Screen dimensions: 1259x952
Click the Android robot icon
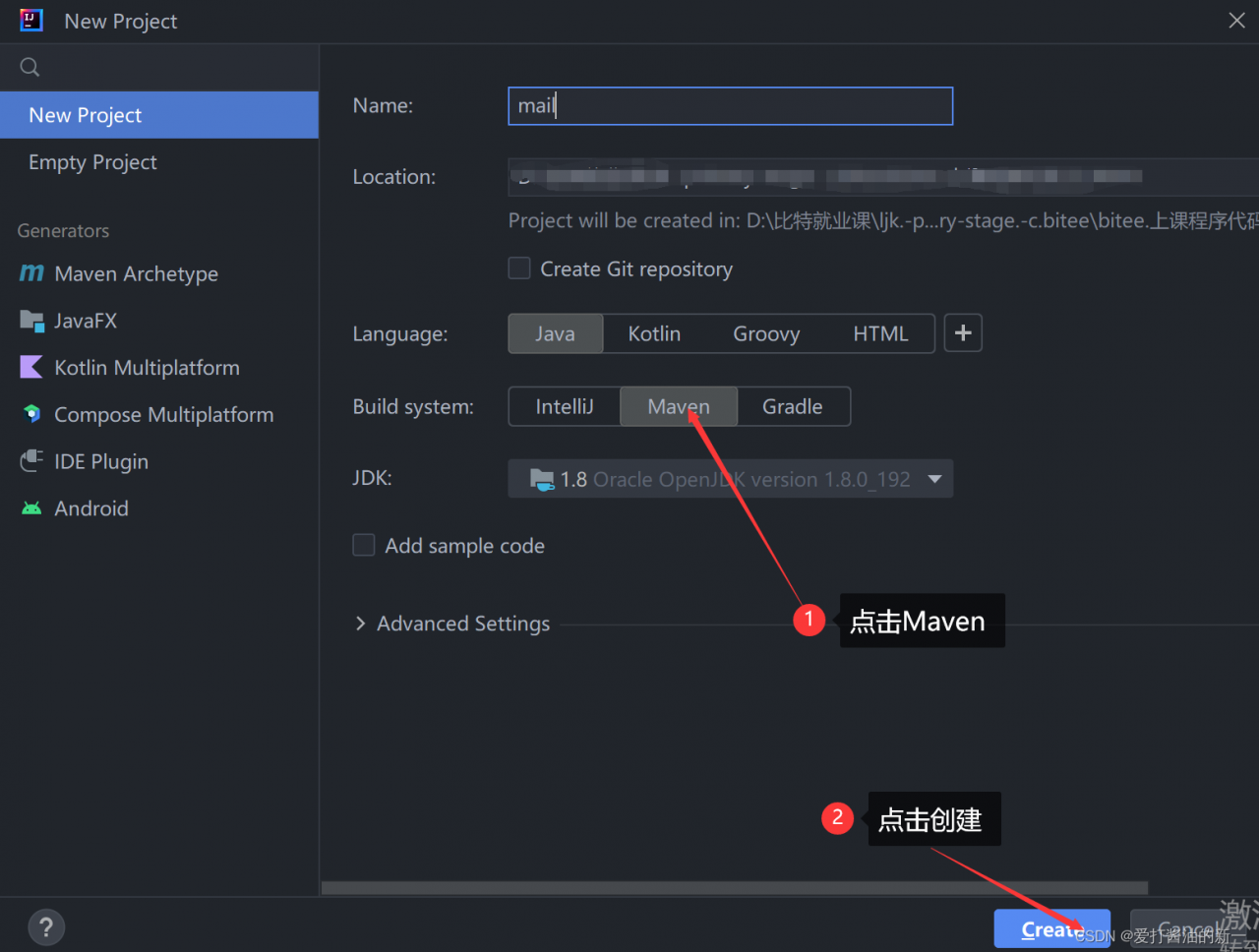click(31, 508)
